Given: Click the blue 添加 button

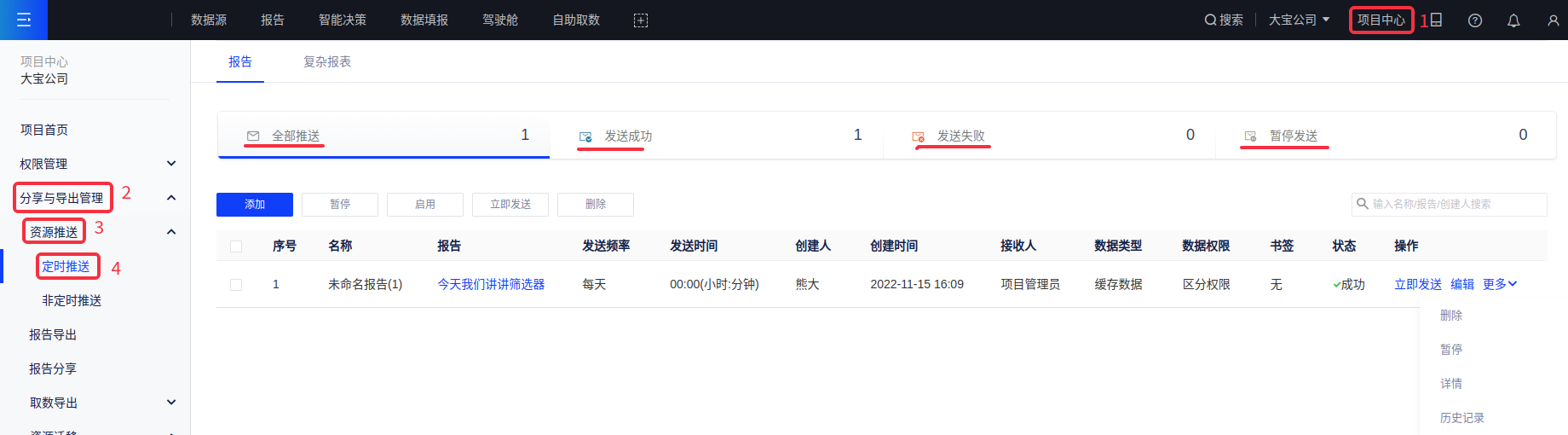Looking at the screenshot, I should (x=255, y=205).
